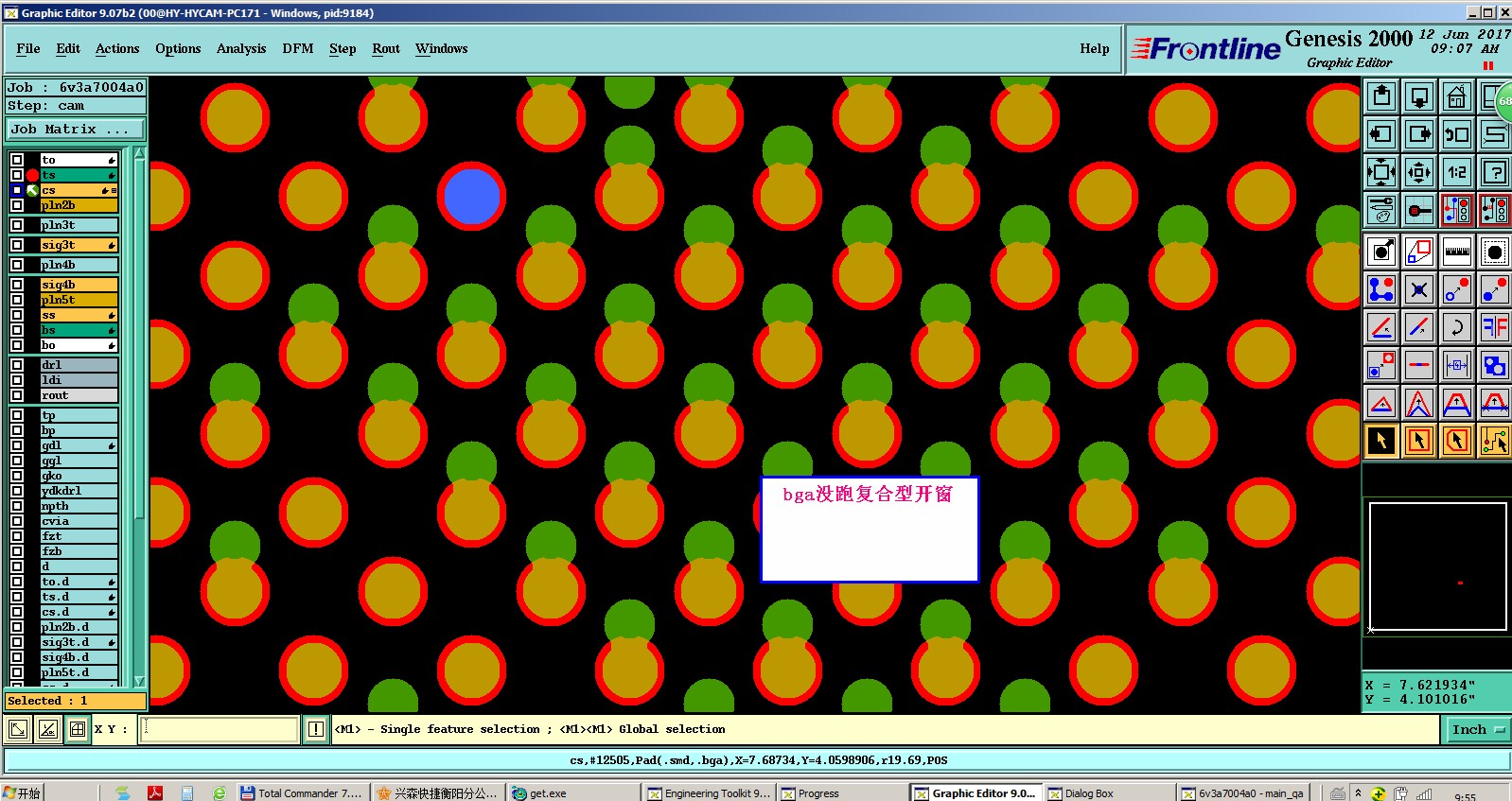Viewport: 1512px width, 801px height.
Task: Toggle display of layer gko
Action: (x=17, y=476)
